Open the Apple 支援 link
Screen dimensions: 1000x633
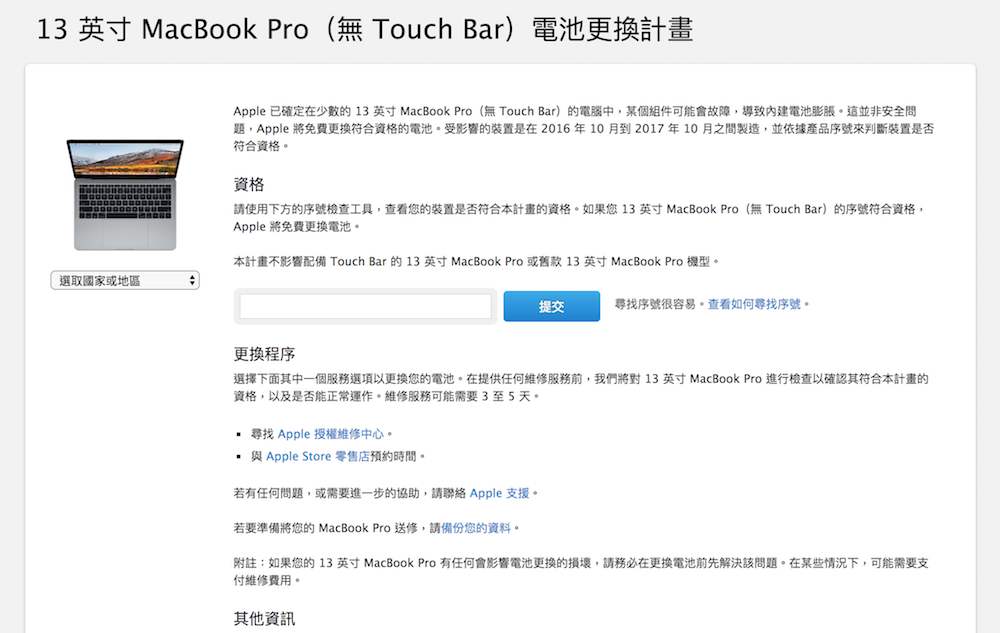(x=499, y=493)
